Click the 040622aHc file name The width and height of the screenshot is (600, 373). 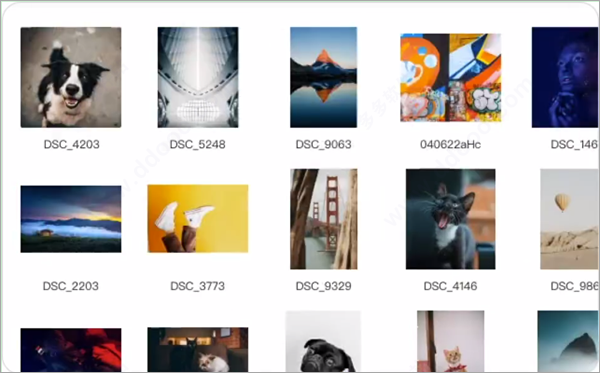(x=450, y=144)
